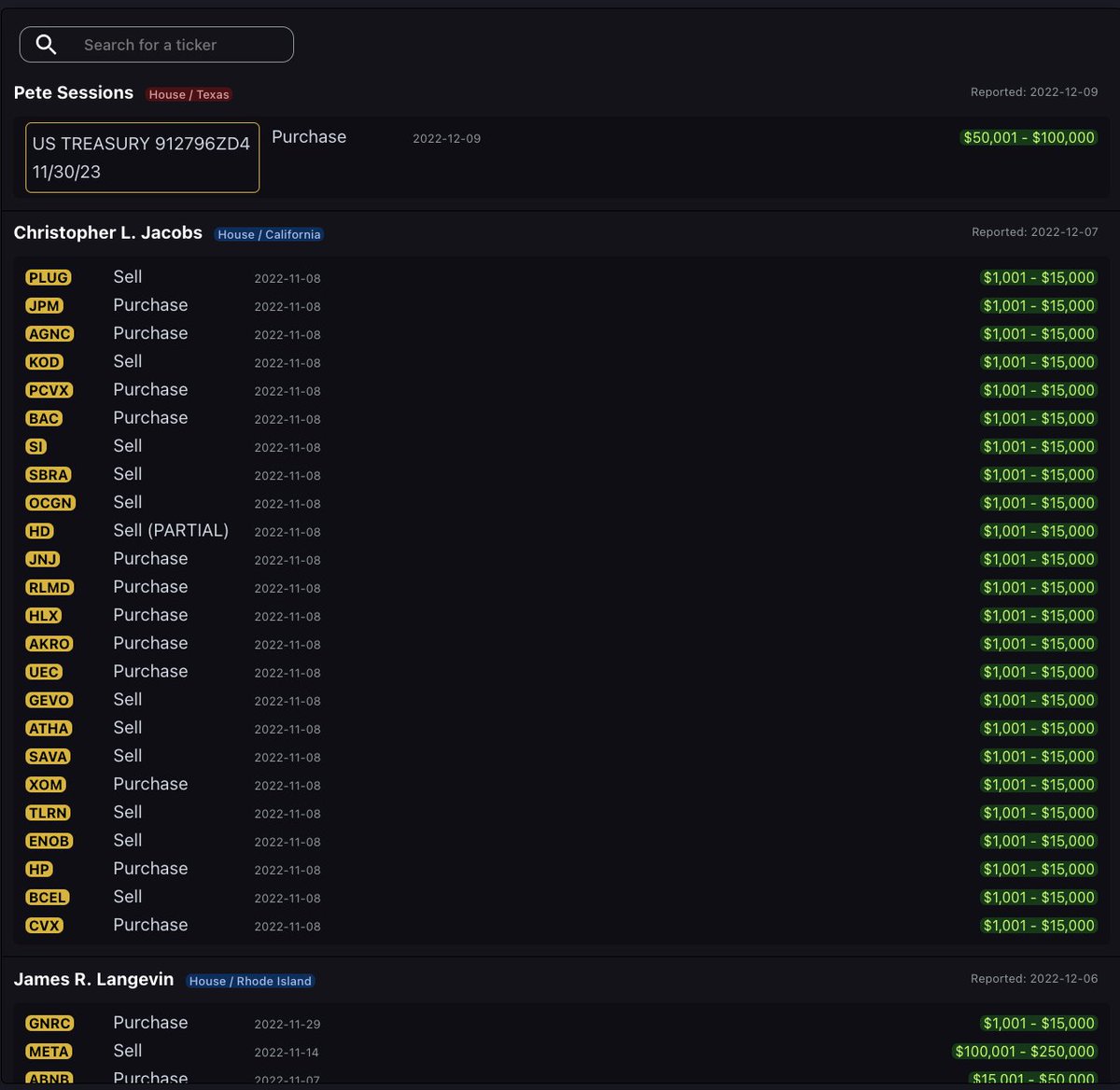This screenshot has height=1090, width=1120.
Task: Click the JPM ticker badge
Action: [44, 305]
